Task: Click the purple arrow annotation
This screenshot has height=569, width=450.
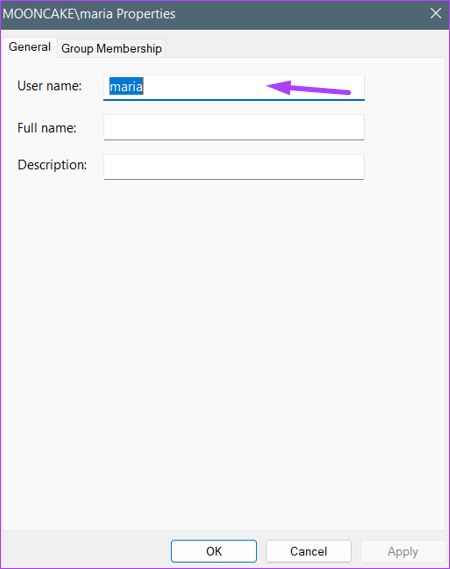Action: [308, 88]
